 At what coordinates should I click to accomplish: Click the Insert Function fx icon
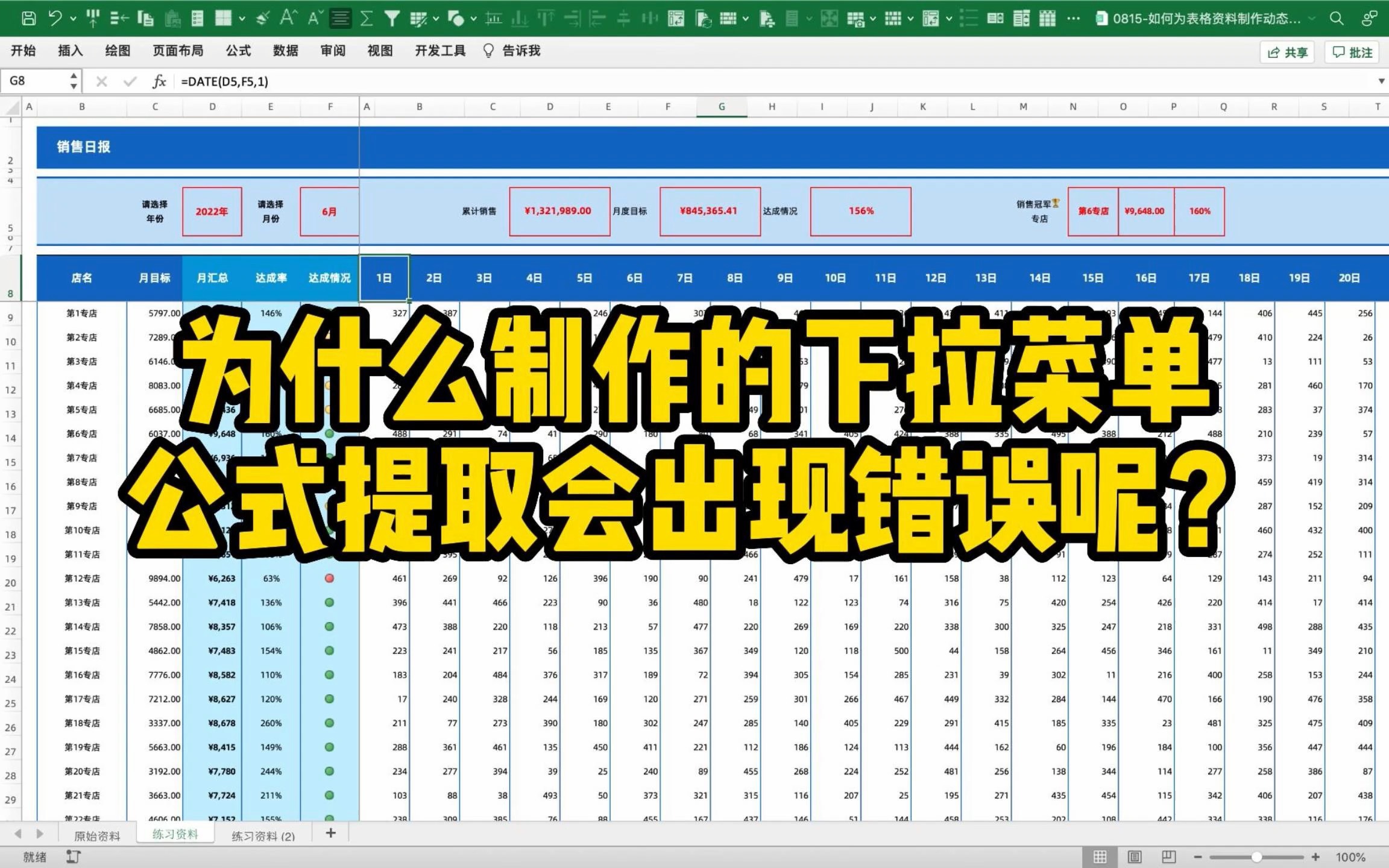(x=159, y=81)
